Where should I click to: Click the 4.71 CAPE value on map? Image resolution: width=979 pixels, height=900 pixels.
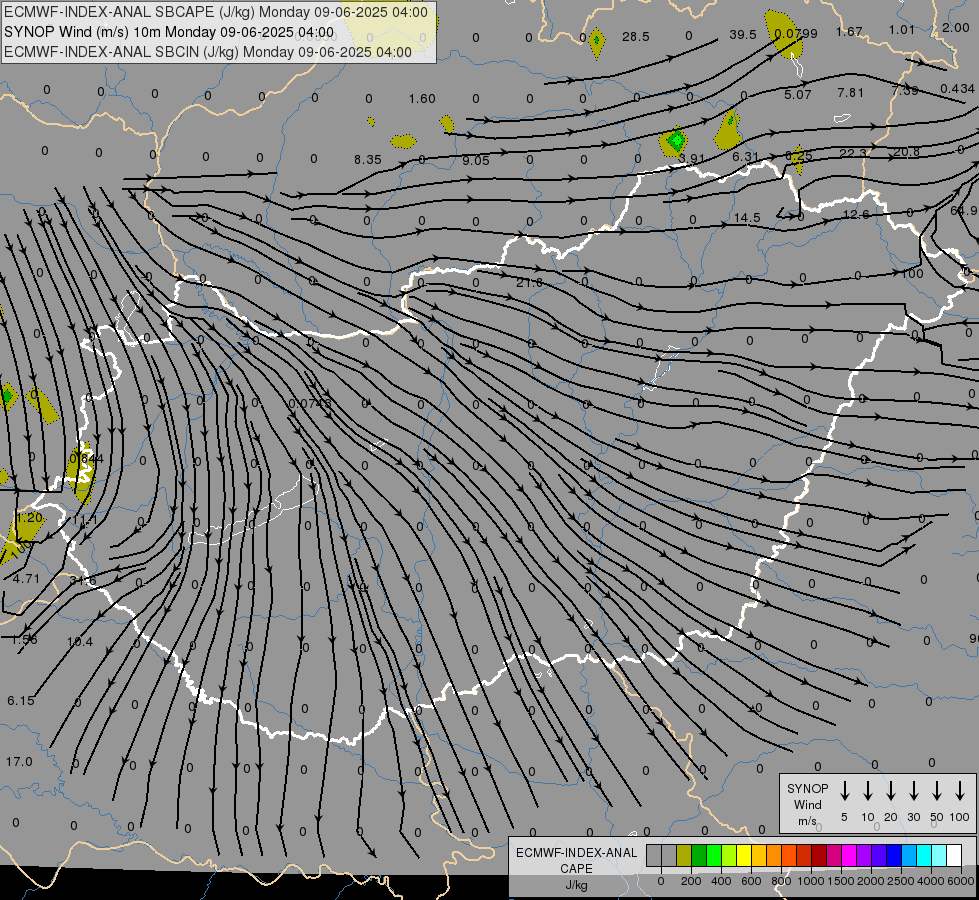(26, 579)
